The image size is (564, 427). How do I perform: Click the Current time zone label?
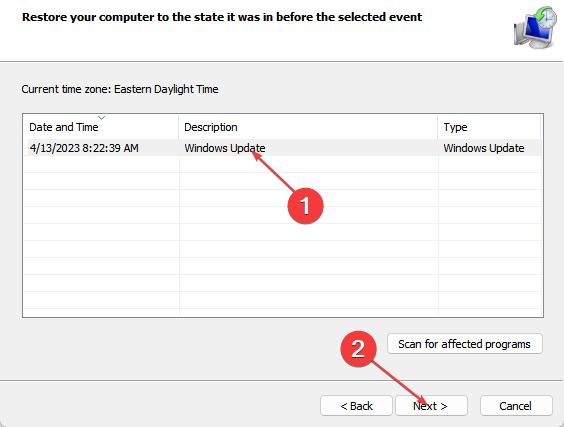pyautogui.click(x=120, y=89)
